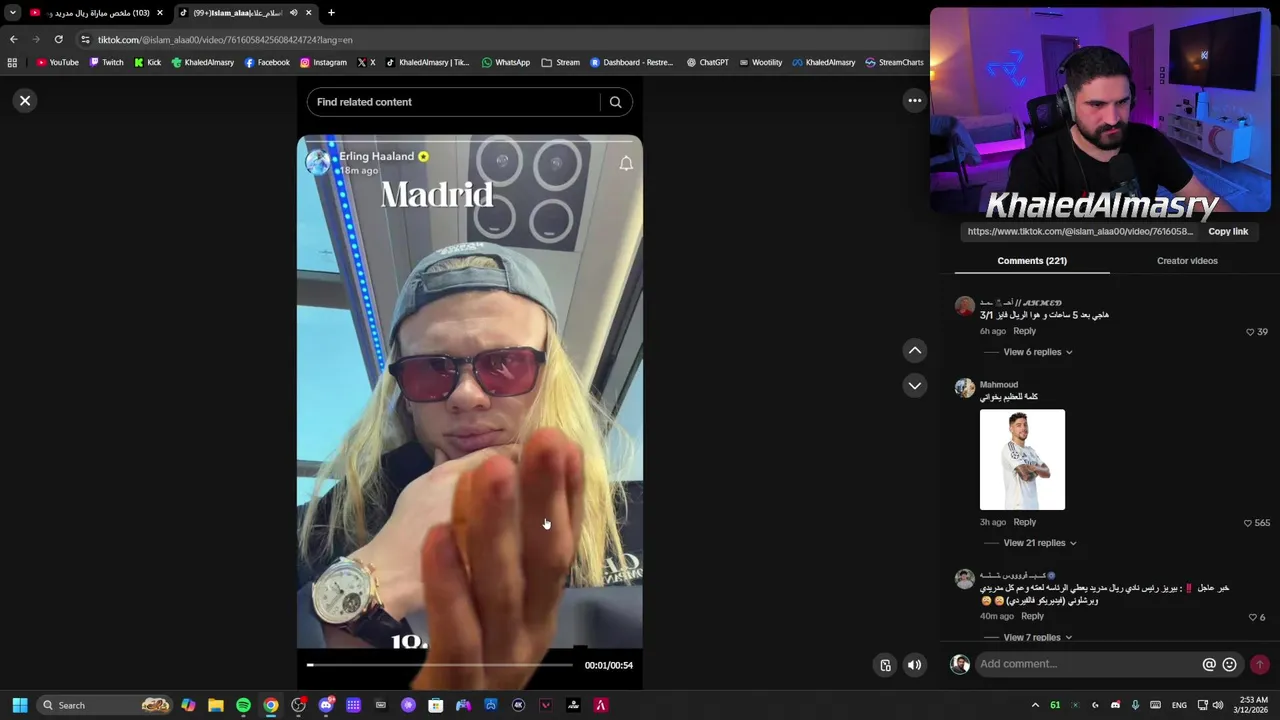Open the Wootility bookmark
Viewport: 1280px width, 720px height.
pos(760,63)
